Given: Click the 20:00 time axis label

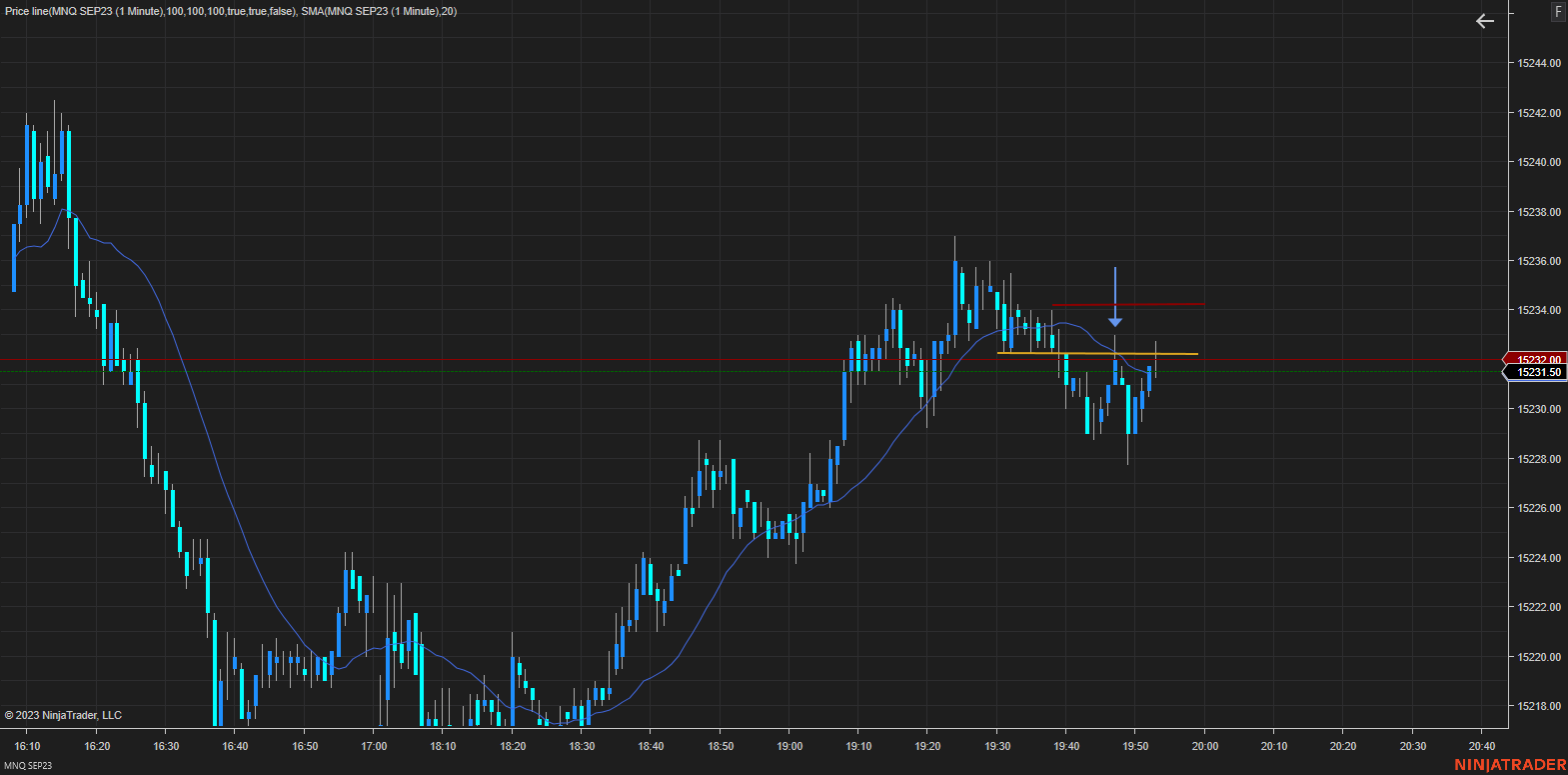Looking at the screenshot, I should click(1205, 746).
